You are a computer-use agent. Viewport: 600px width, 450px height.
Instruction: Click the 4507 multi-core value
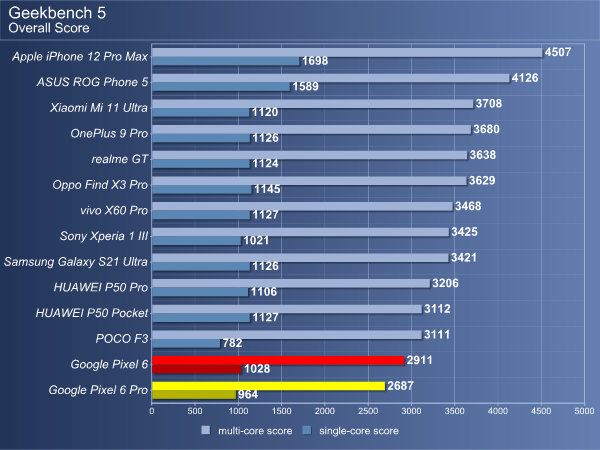point(558,52)
